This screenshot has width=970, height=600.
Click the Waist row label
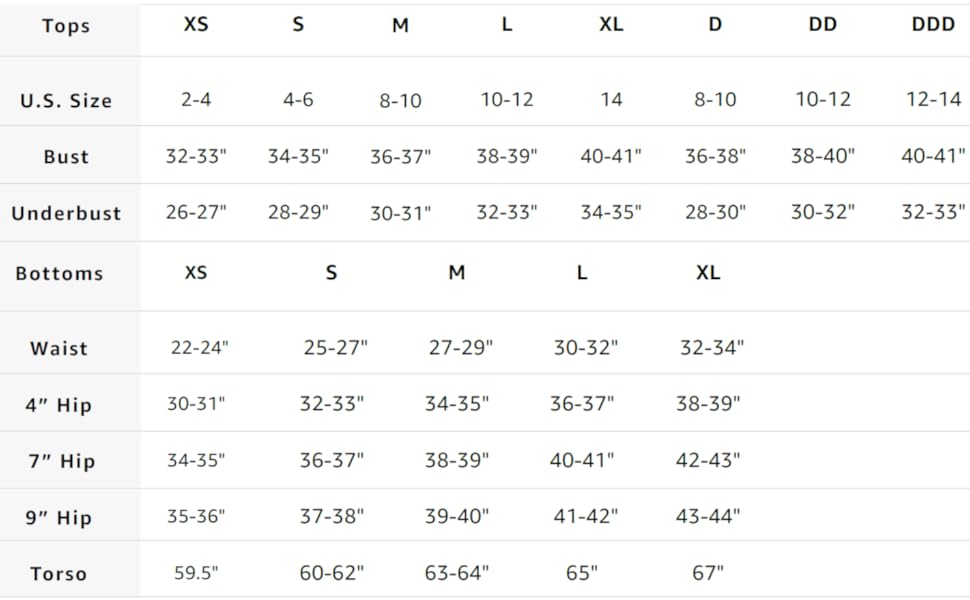click(59, 348)
